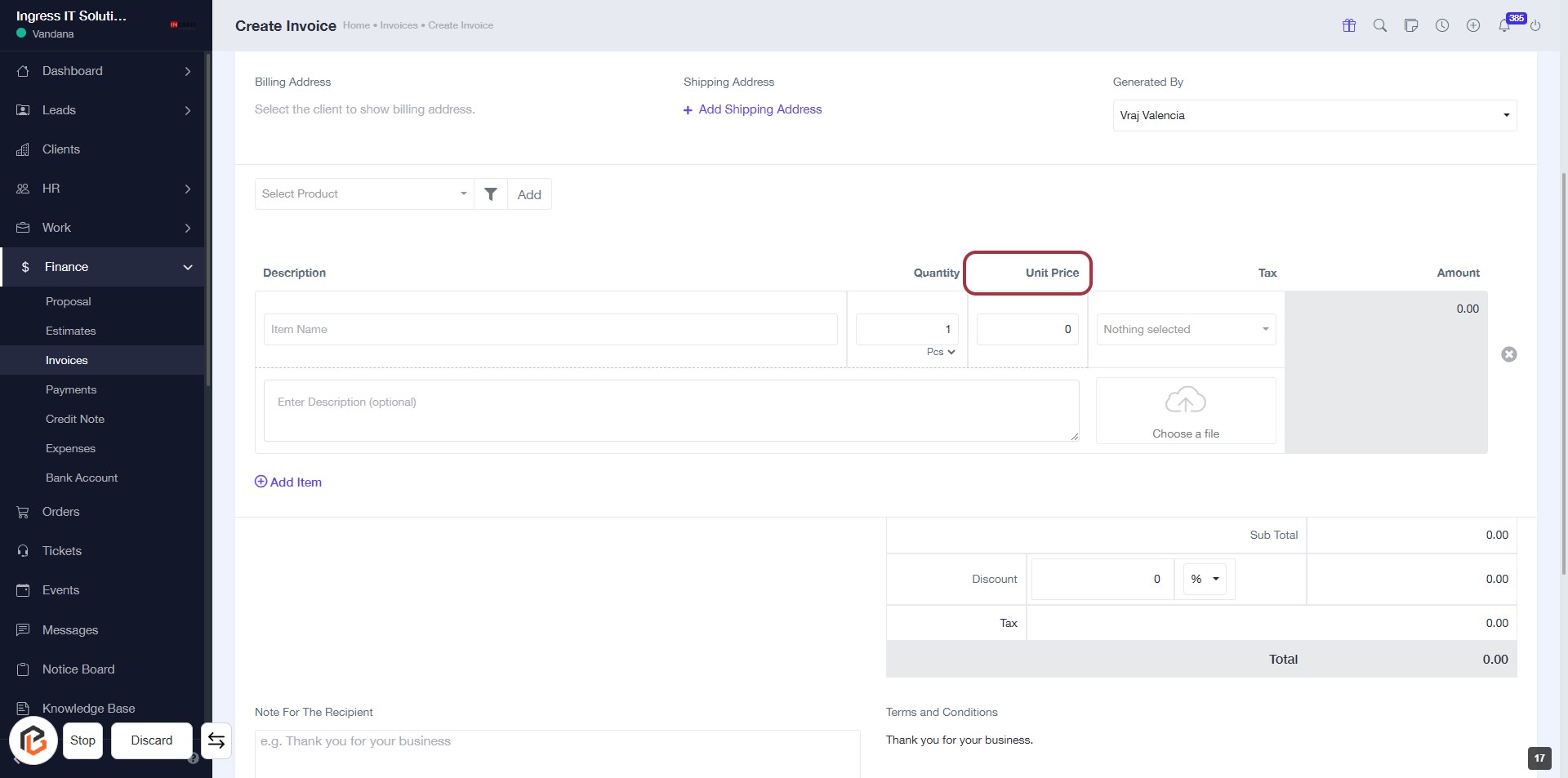
Task: Open the Tax 'Nothing selected' dropdown
Action: 1186,330
